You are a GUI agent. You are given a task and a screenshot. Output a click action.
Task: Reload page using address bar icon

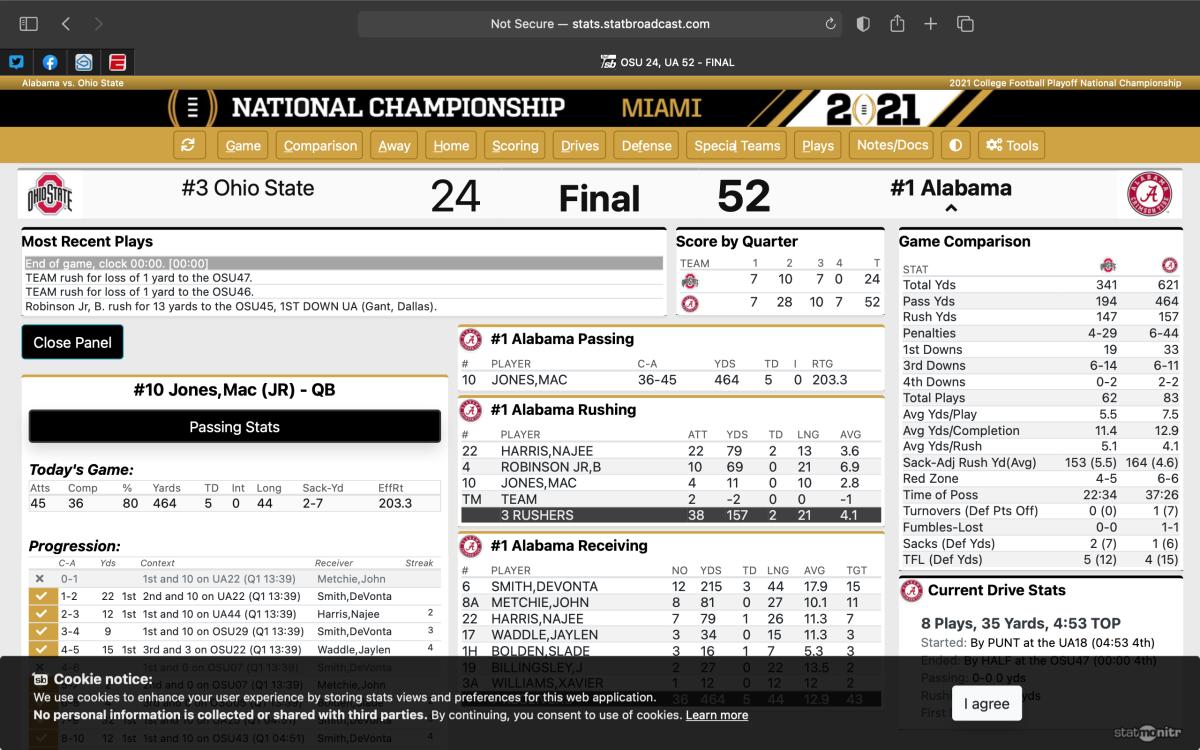[x=830, y=24]
